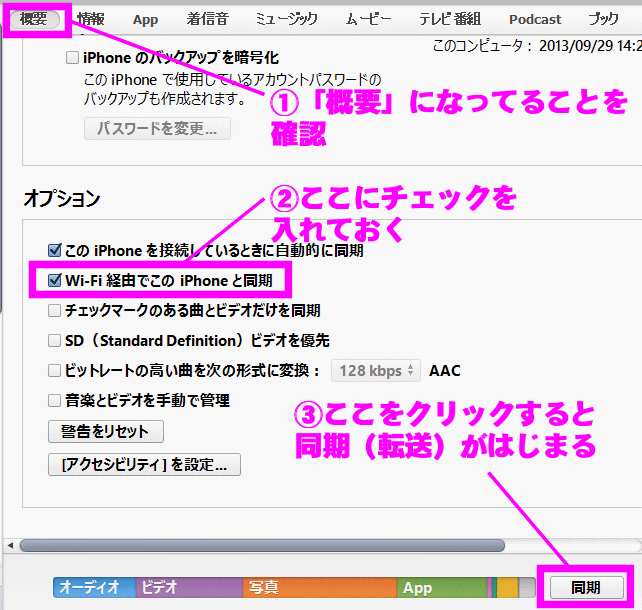Enable SD (Standard Definition) ビデオを優先
642x610 pixels.
[x=55, y=341]
